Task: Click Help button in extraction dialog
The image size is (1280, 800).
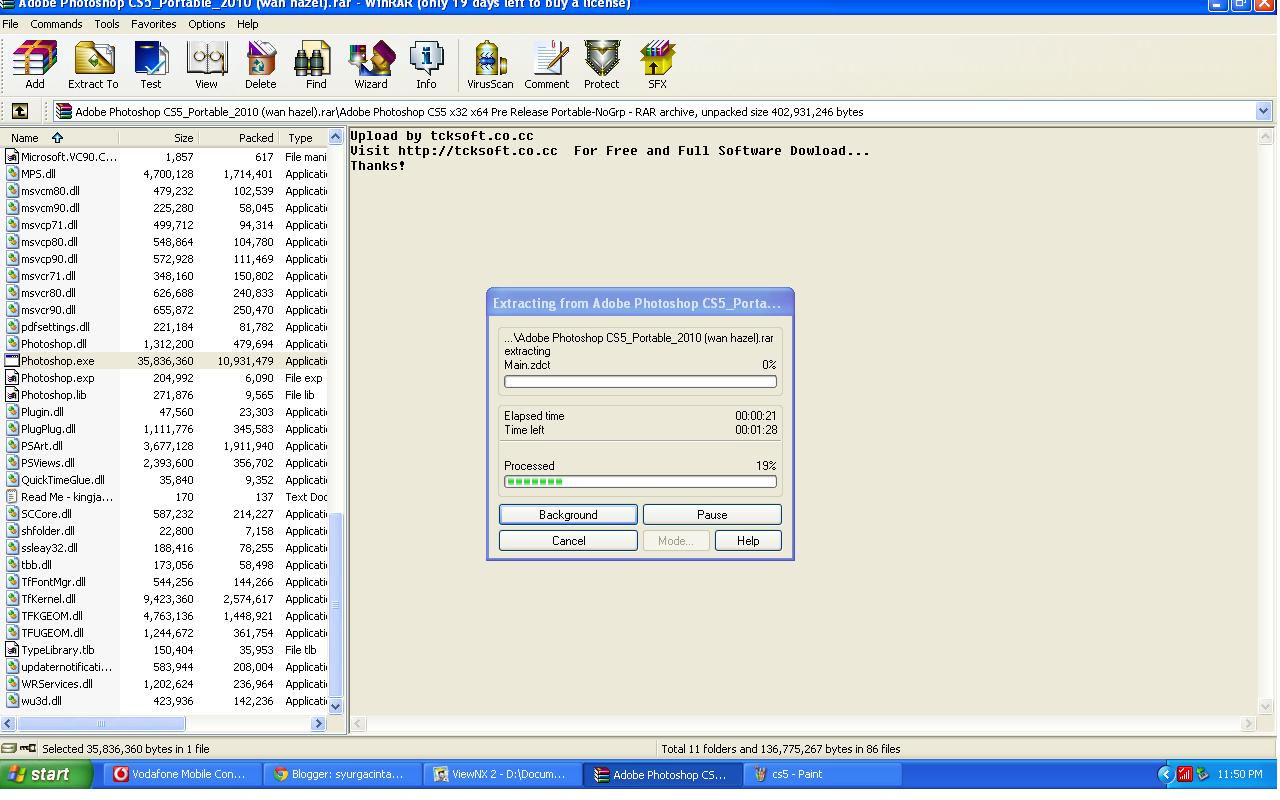Action: pyautogui.click(x=748, y=540)
